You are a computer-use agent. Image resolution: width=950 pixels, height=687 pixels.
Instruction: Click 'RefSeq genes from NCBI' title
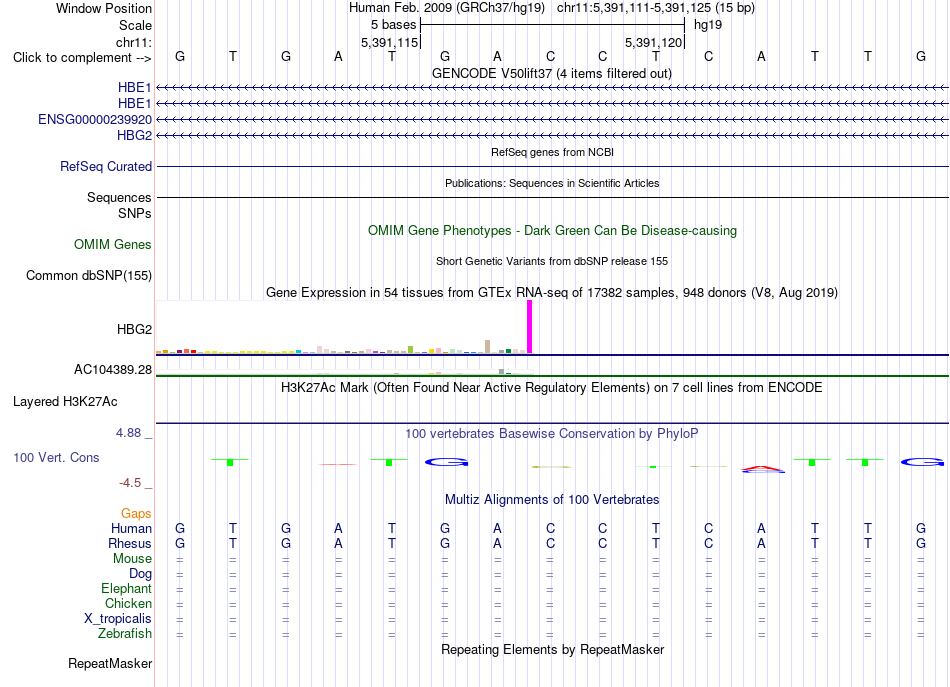point(552,152)
